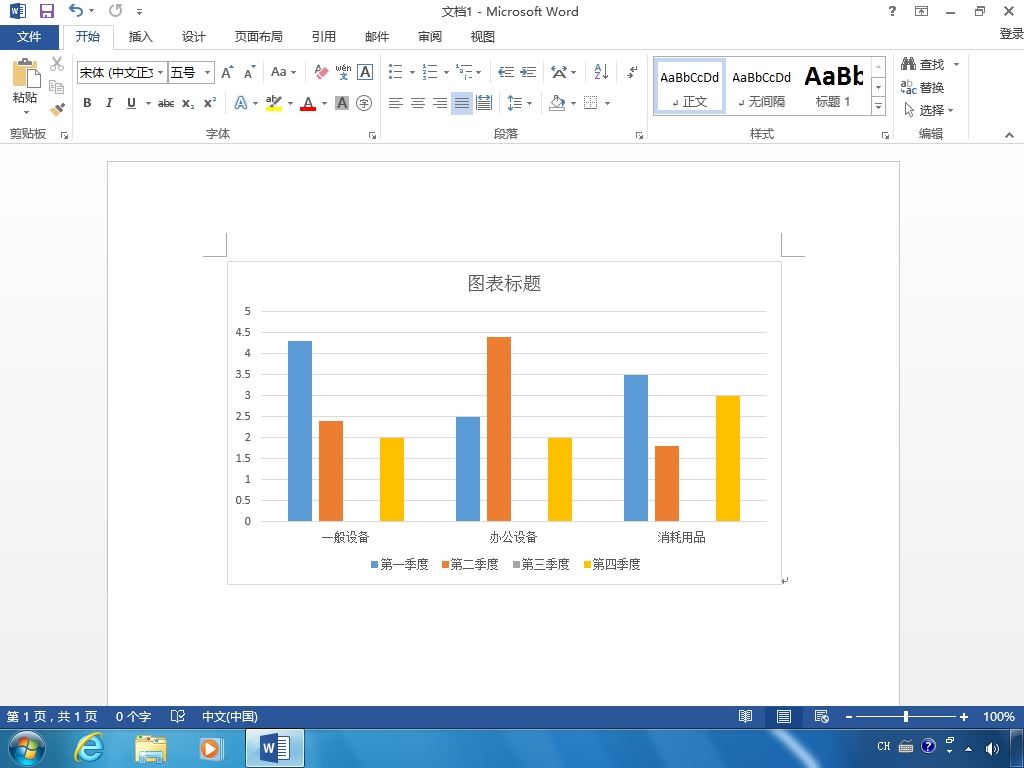Increase font size with grow font icon

click(227, 72)
